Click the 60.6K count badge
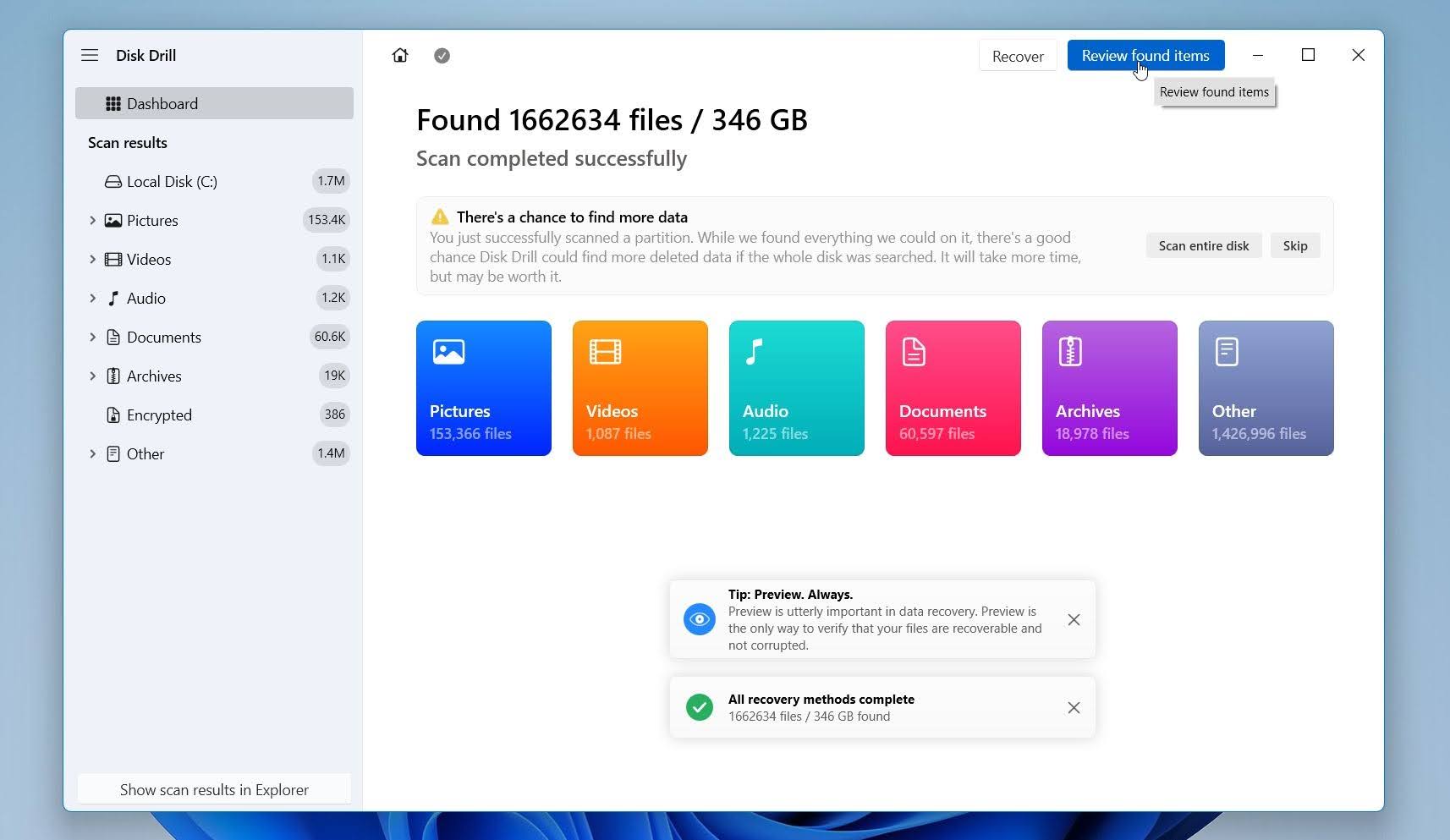This screenshot has width=1450, height=840. click(x=330, y=337)
